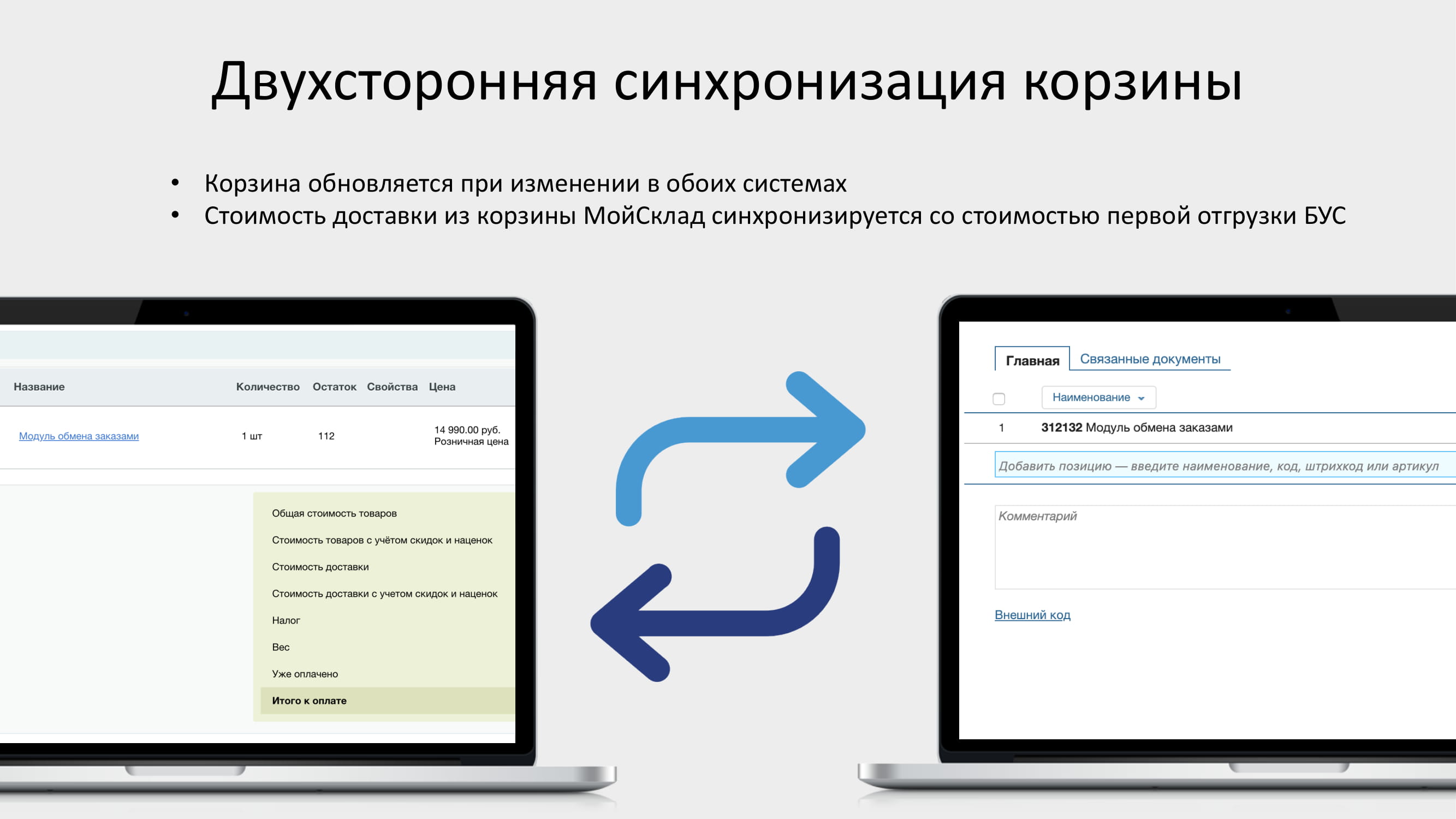Select the Главная tab
Image resolution: width=1456 pixels, height=819 pixels.
point(1032,359)
